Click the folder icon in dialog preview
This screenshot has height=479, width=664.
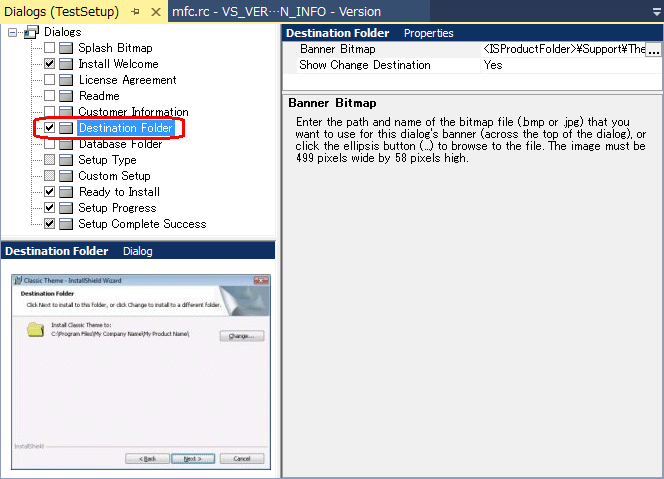click(36, 330)
